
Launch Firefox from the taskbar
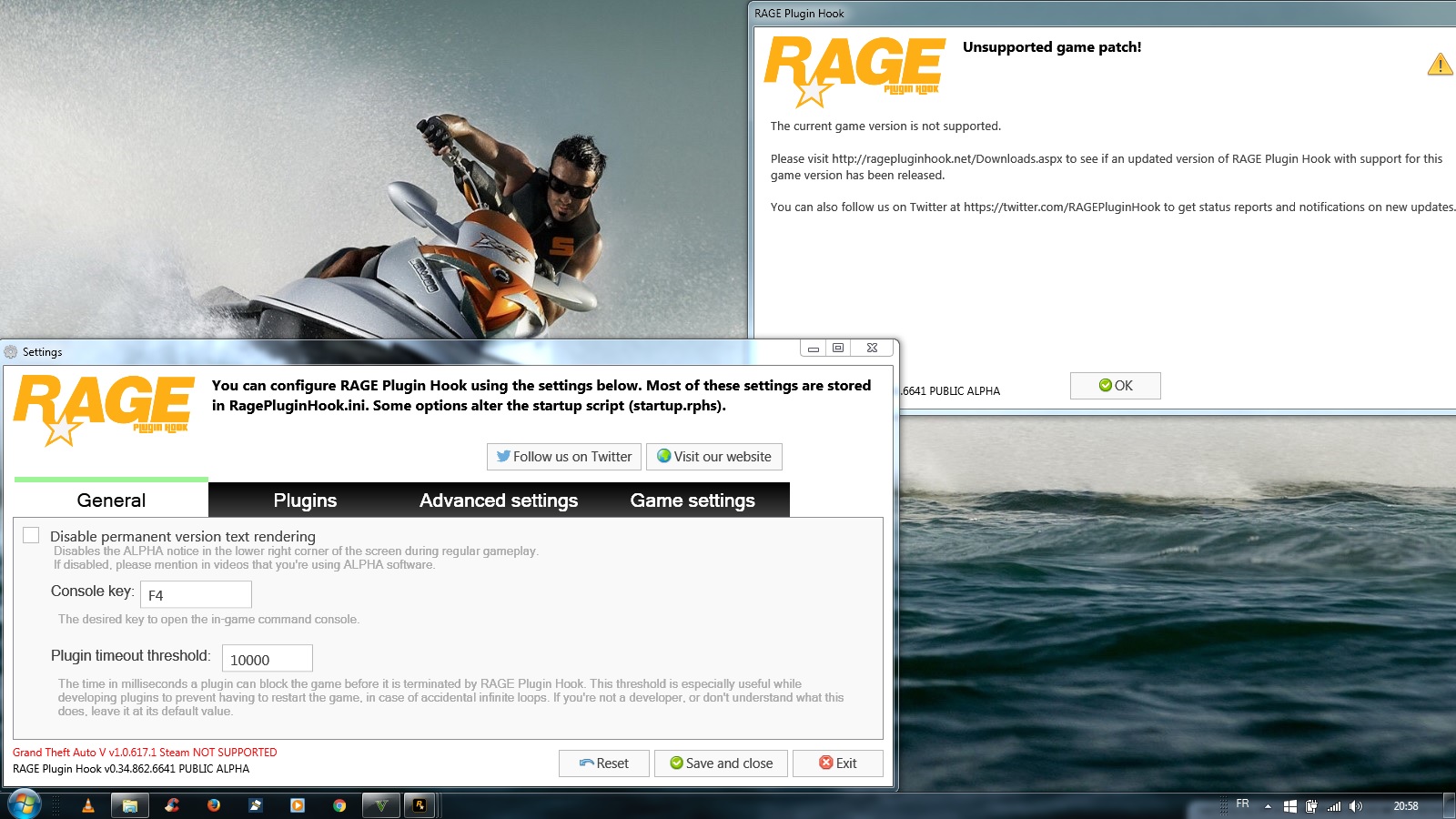pyautogui.click(x=214, y=805)
